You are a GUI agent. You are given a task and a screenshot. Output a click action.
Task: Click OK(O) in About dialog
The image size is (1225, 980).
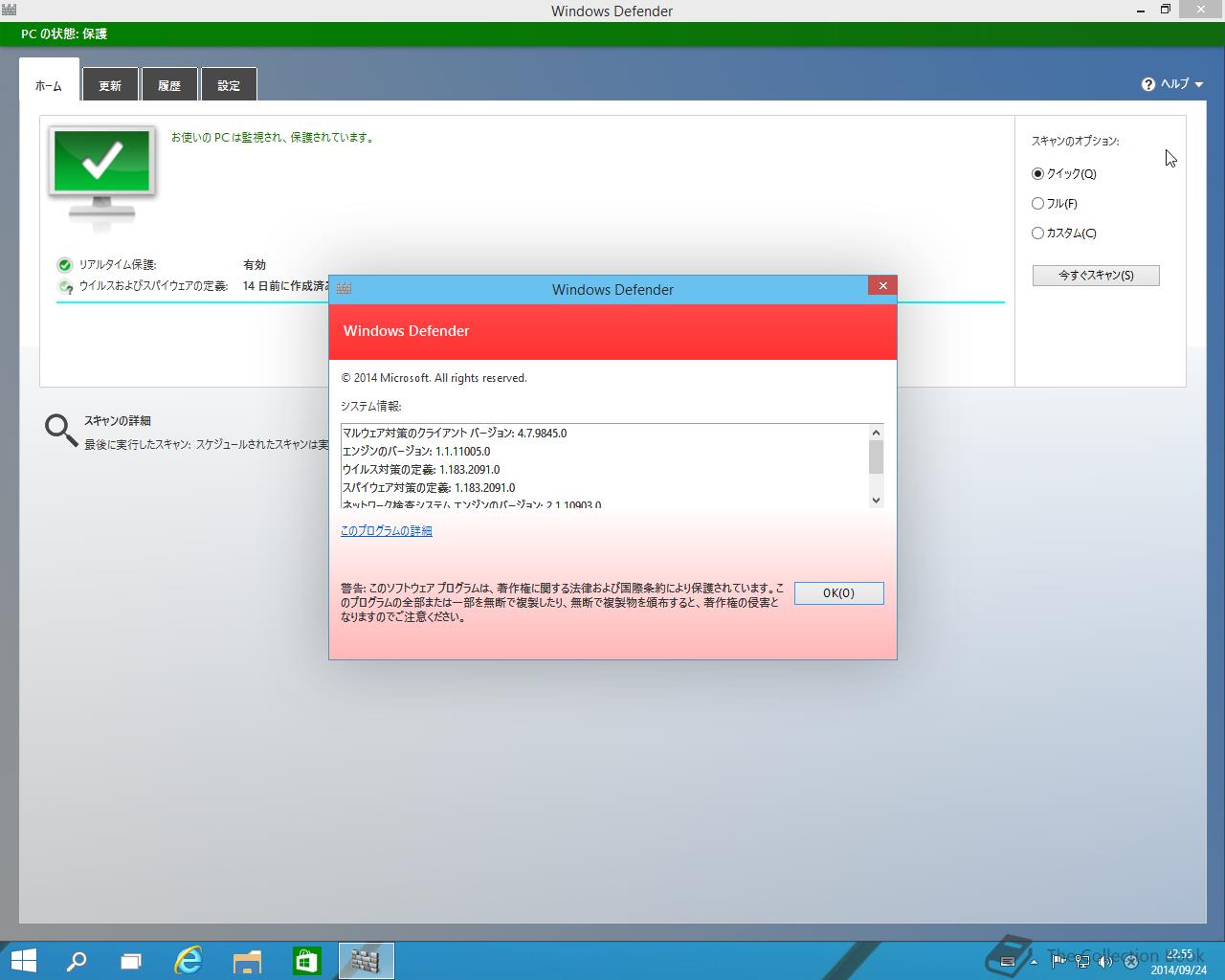[838, 593]
